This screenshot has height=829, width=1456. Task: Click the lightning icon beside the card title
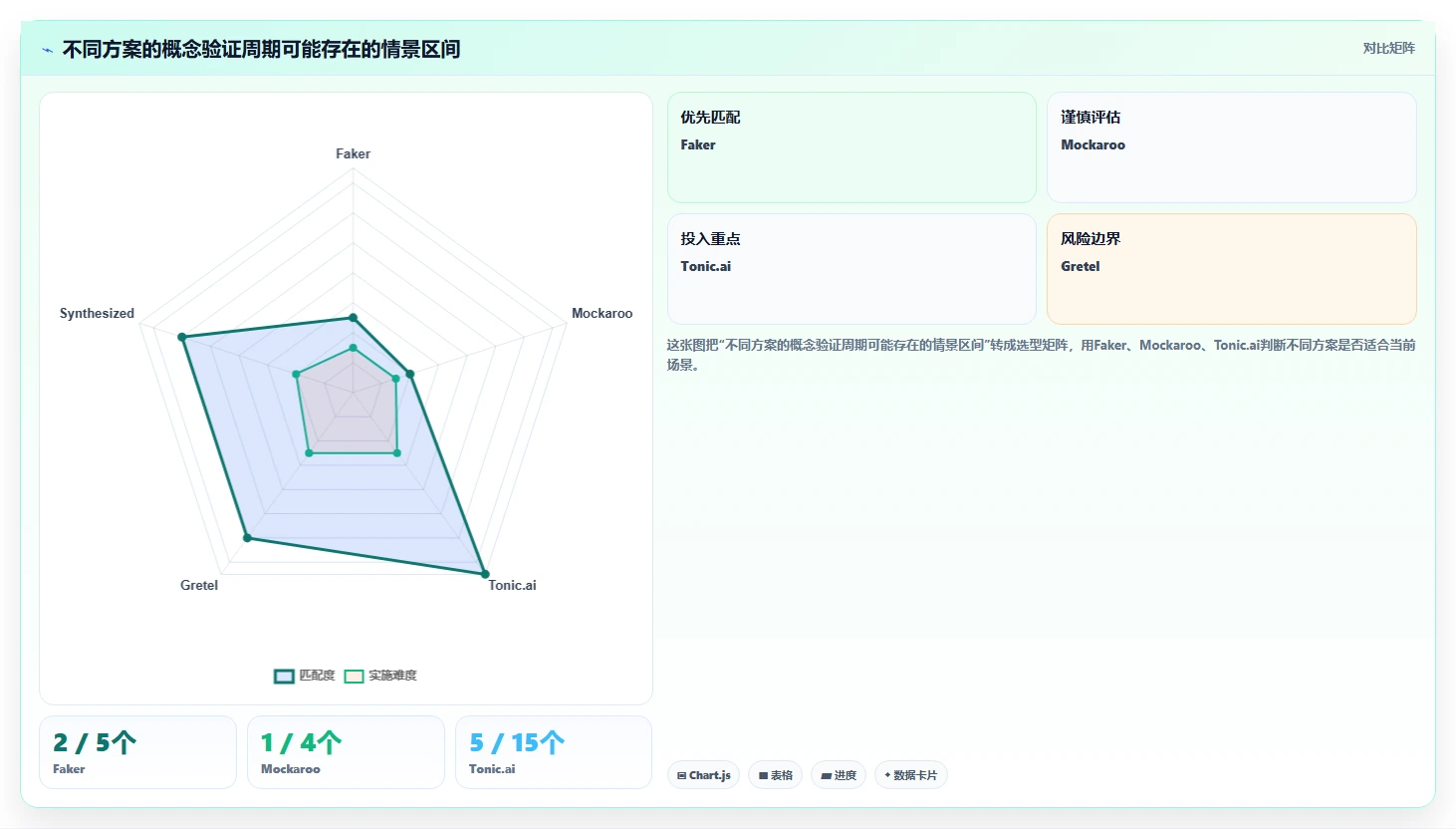(47, 50)
